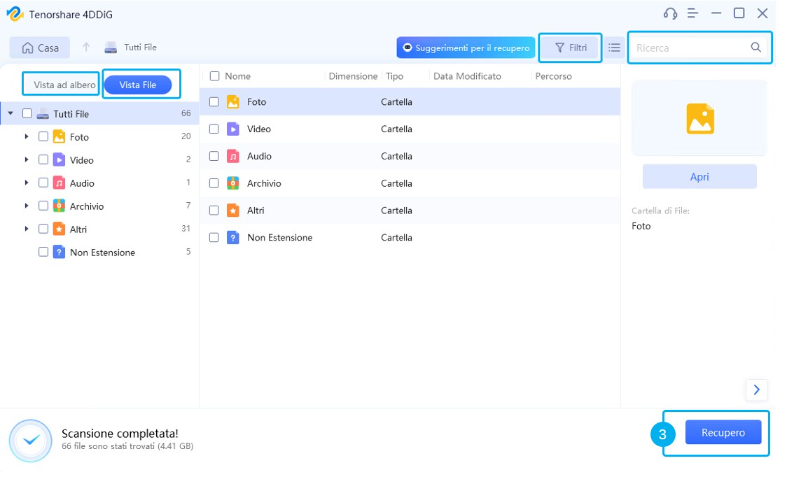787x484 pixels.
Task: Expand the Altri node in sidebar tree
Action: [27, 229]
